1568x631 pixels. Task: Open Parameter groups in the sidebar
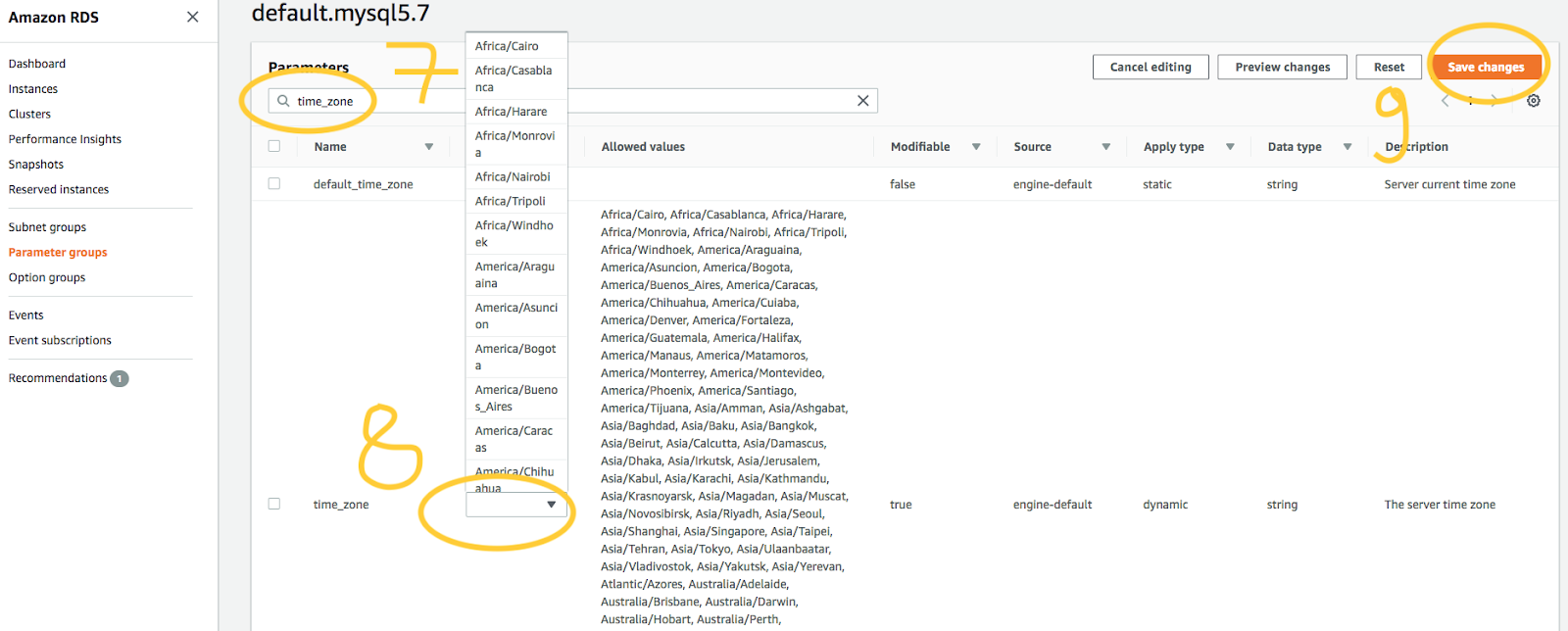[58, 253]
